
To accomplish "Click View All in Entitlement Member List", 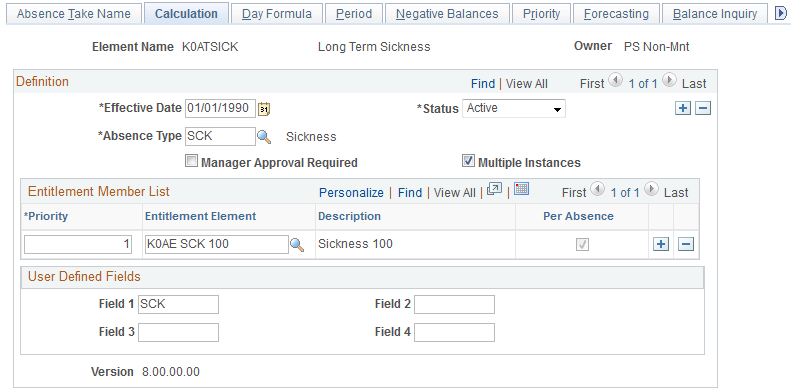I will click(x=455, y=193).
